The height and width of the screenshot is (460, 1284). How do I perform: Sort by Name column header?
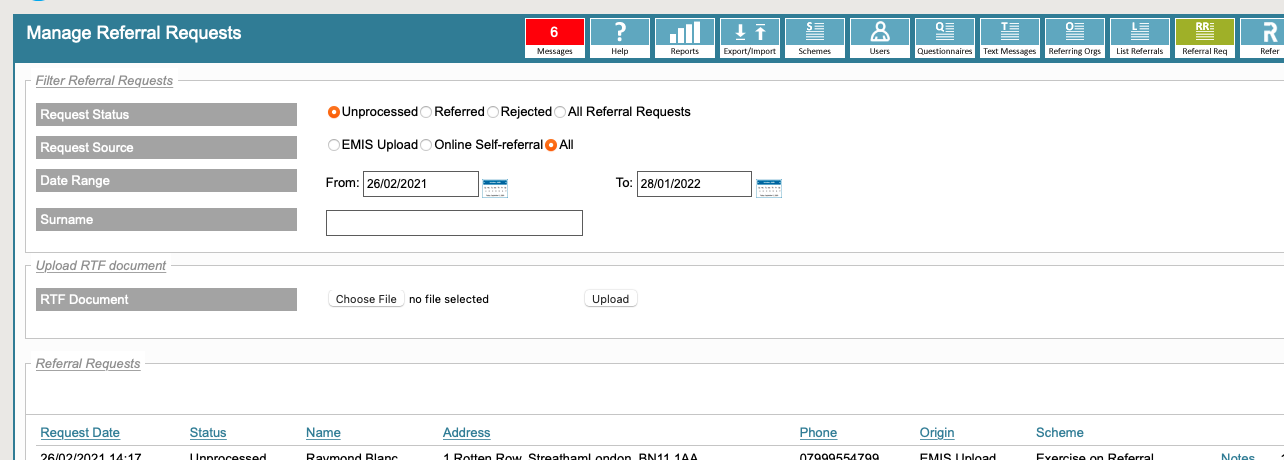click(x=323, y=433)
